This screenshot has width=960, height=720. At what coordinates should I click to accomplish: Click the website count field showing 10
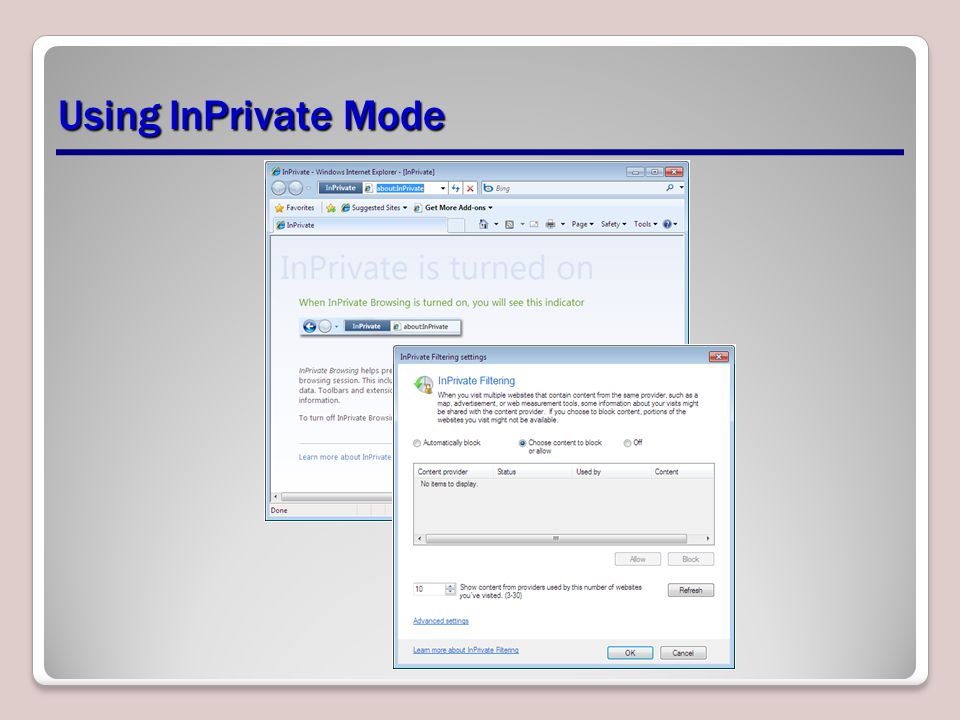[429, 589]
